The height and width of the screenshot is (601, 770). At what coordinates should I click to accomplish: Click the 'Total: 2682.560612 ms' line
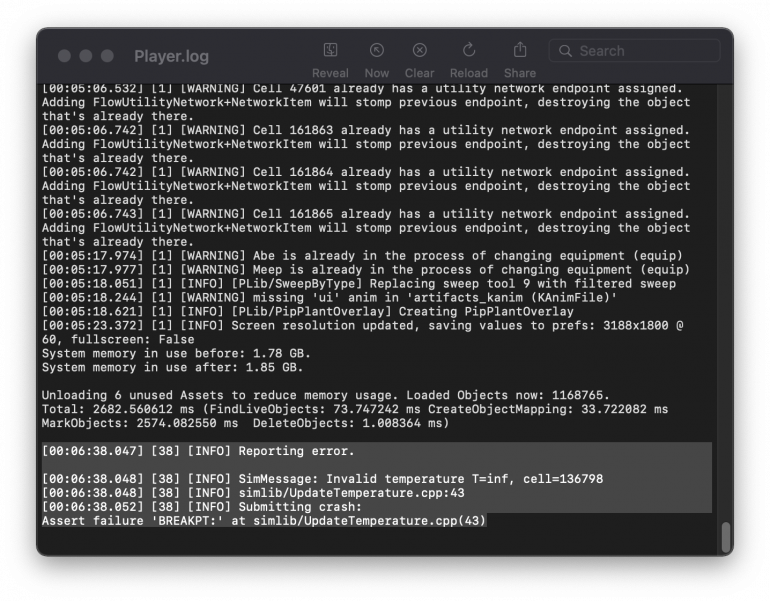point(355,409)
